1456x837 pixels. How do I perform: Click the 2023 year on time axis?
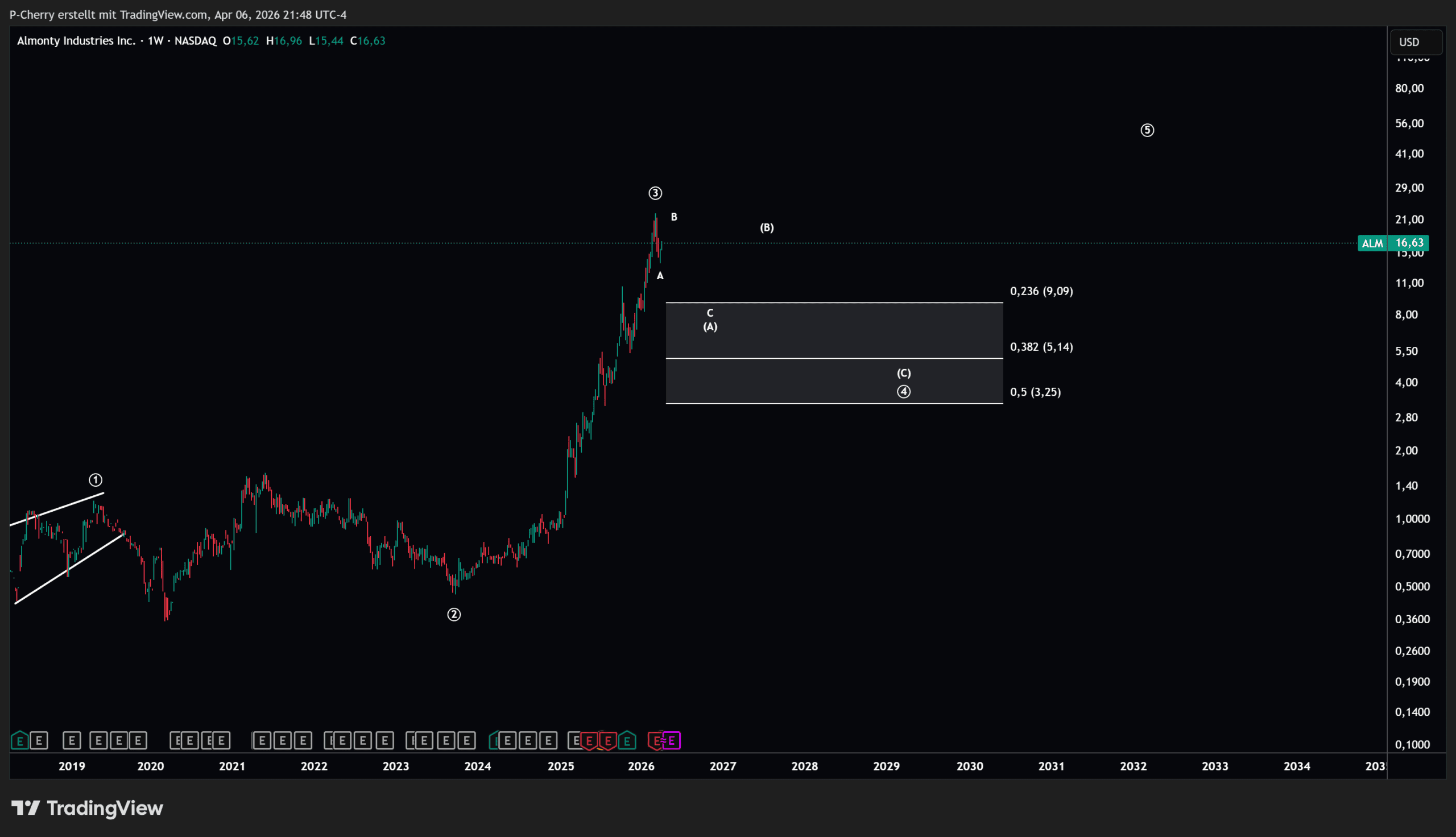(x=395, y=766)
